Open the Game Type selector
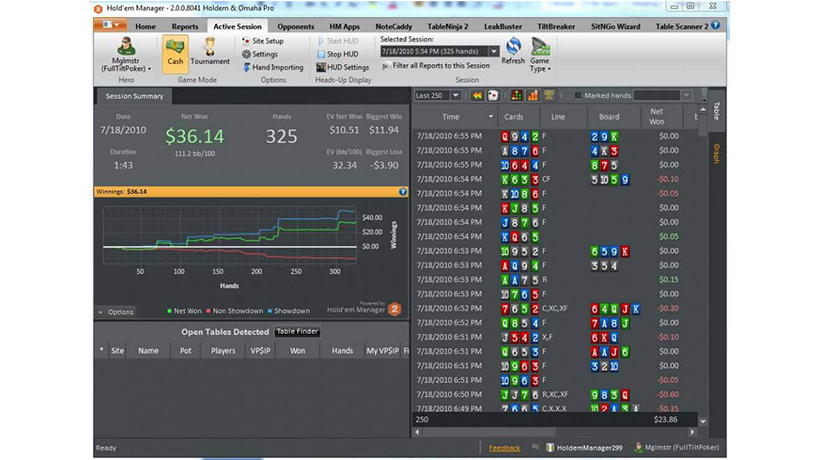Screen dimensions: 820x460 click(540, 55)
